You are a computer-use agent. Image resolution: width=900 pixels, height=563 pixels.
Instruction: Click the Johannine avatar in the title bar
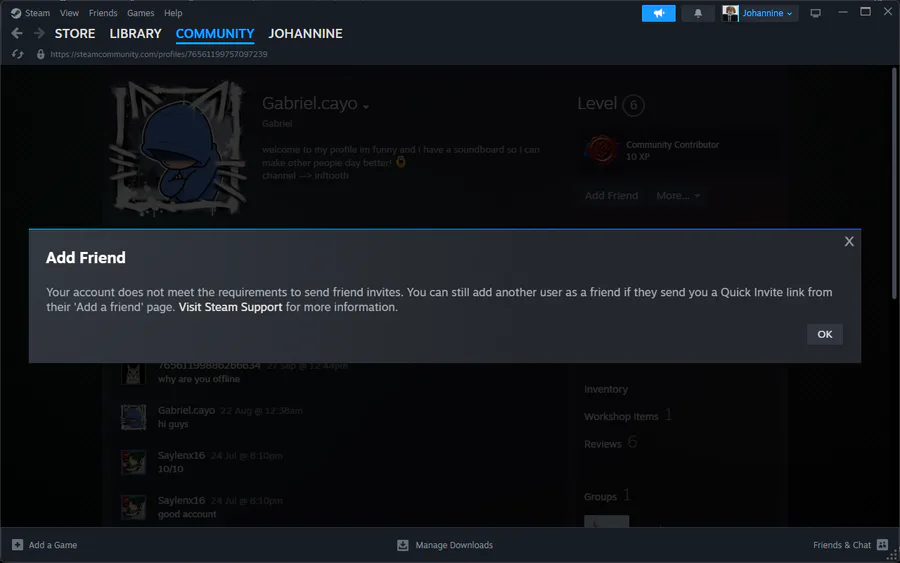coord(730,13)
